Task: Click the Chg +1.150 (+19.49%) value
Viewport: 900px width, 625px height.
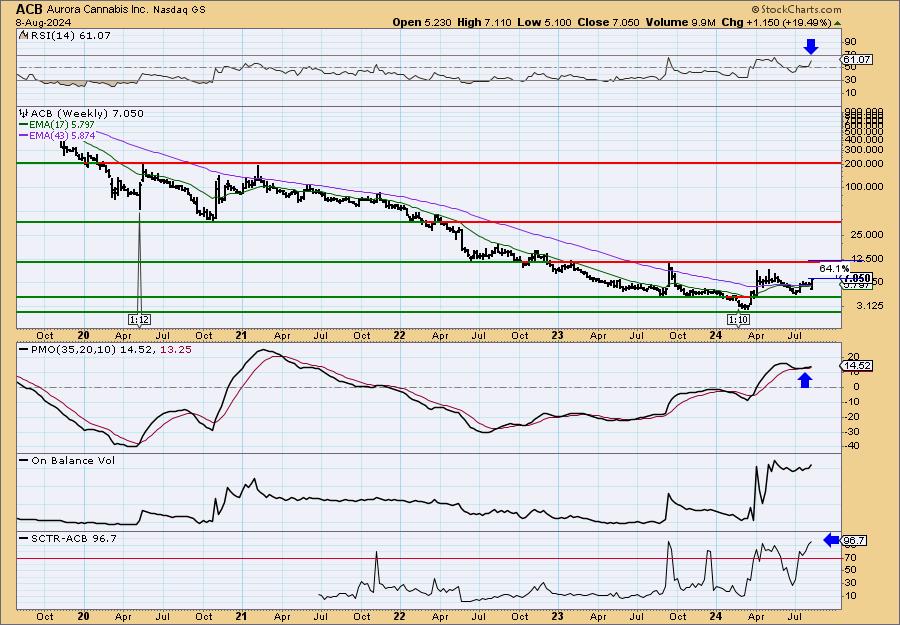Action: coord(776,22)
